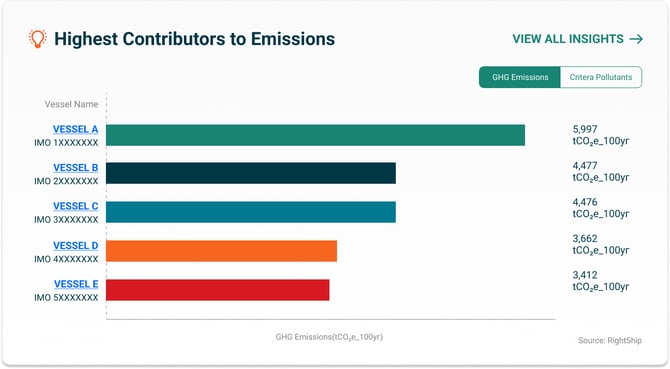The height and width of the screenshot is (369, 670).
Task: Click the 4,476 tCO2e_100yr value
Action: coord(601,208)
